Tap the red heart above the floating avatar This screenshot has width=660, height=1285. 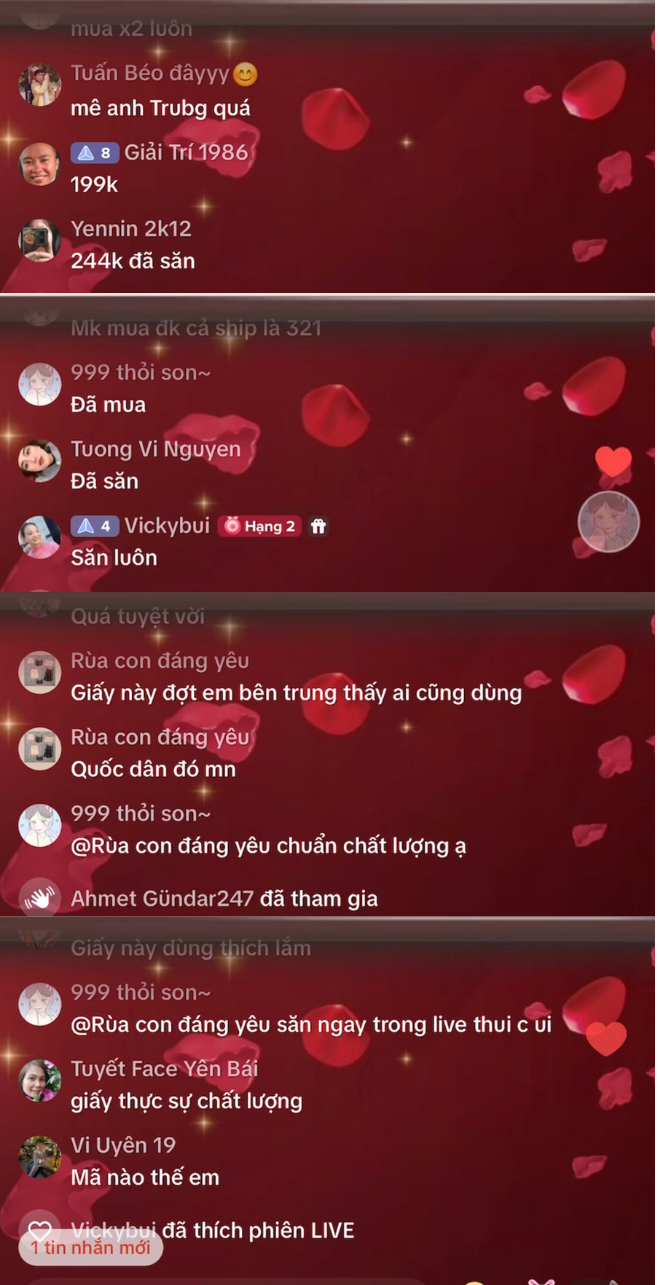tap(613, 461)
